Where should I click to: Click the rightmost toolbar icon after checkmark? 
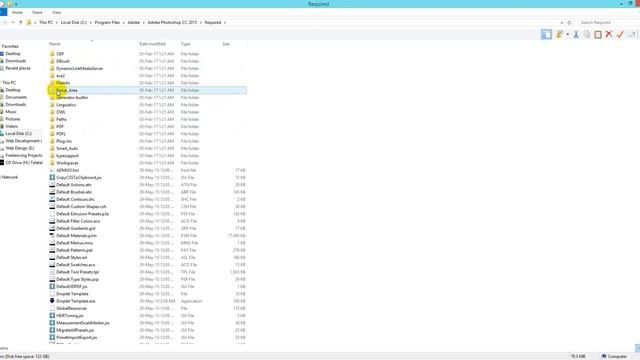pyautogui.click(x=631, y=35)
